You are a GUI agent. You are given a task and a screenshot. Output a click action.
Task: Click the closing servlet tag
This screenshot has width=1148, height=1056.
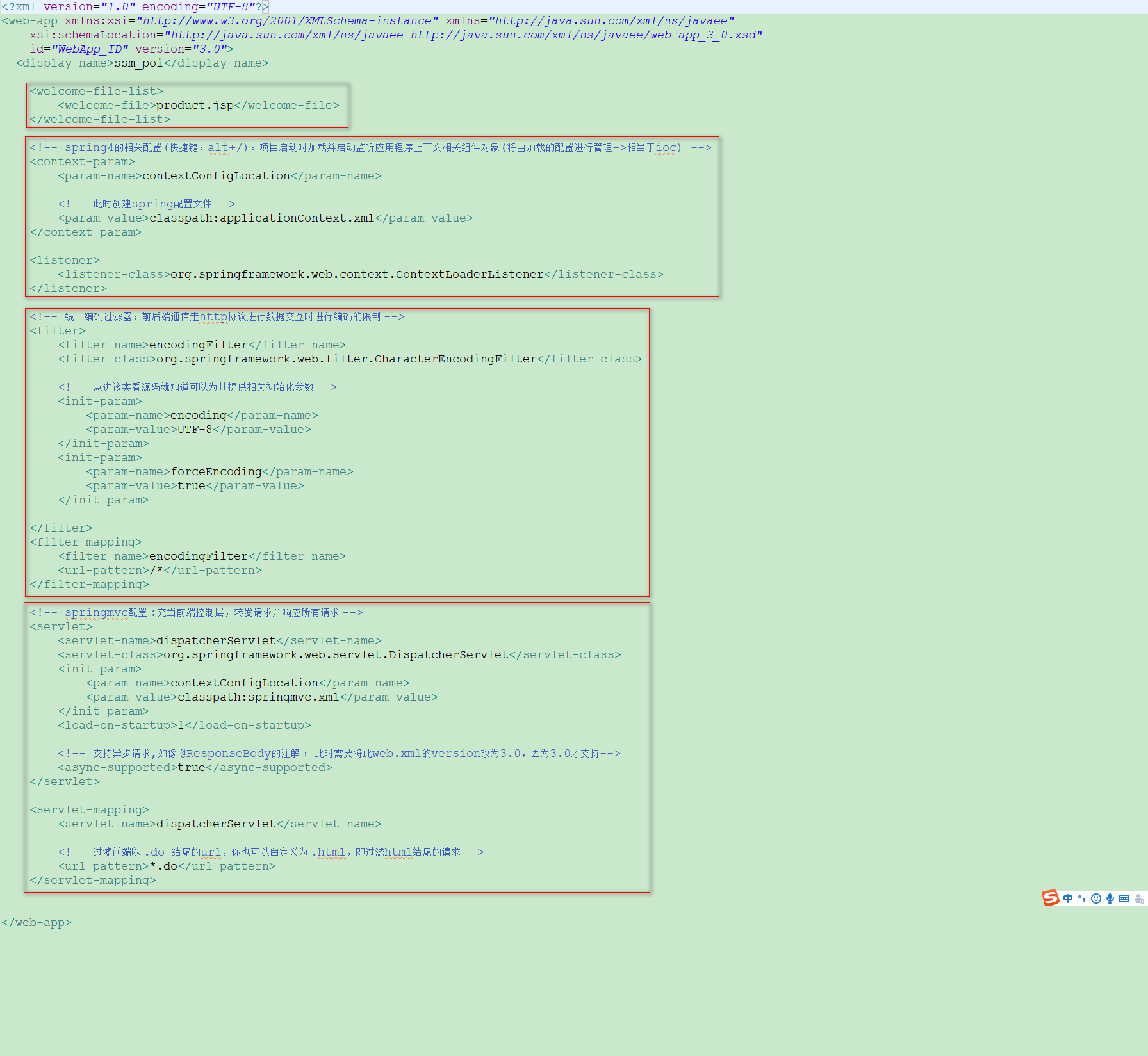pos(65,782)
